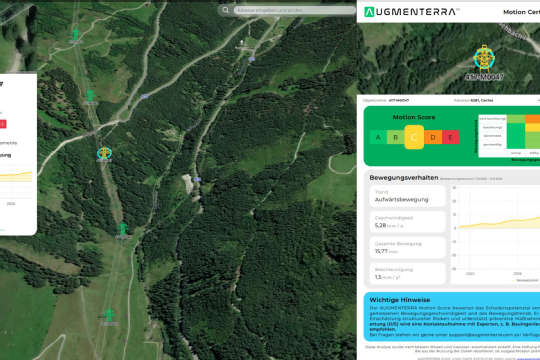Viewport: 540px width, 360px height.
Task: Select the green pylon marker below the highlighted one
Action: (x=123, y=230)
